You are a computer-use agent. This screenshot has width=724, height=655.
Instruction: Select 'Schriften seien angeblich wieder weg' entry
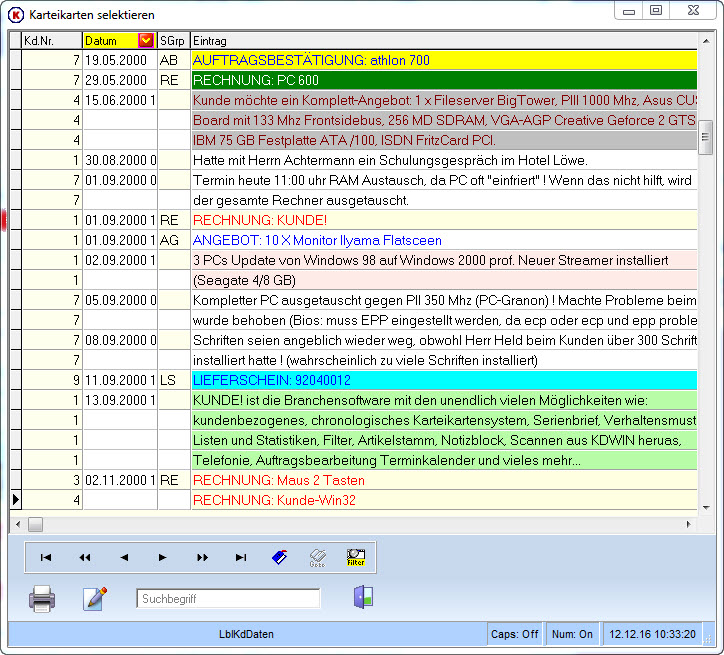click(444, 340)
